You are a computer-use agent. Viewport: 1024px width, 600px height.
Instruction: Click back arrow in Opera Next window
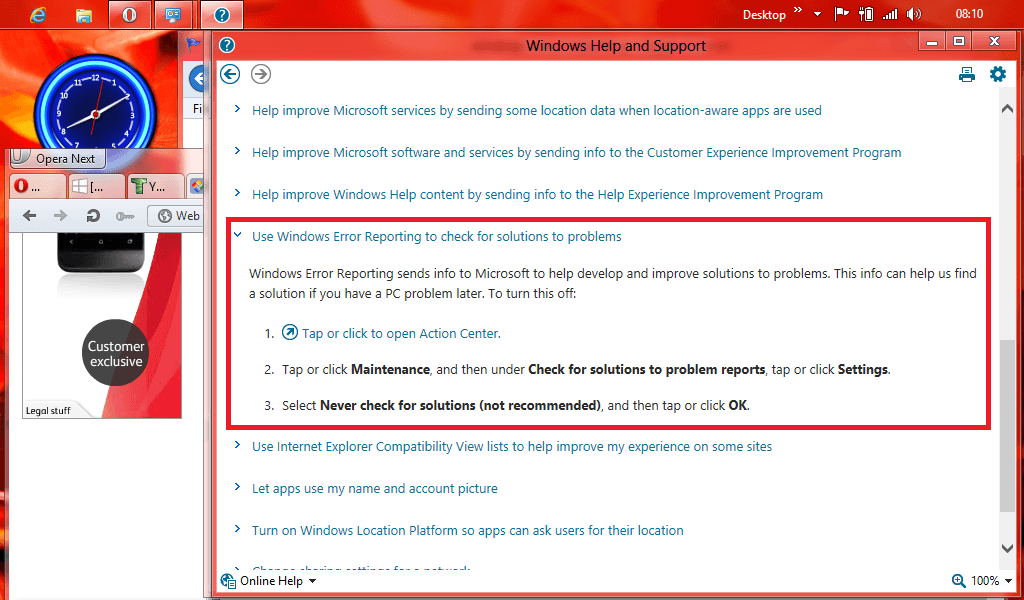pyautogui.click(x=29, y=215)
